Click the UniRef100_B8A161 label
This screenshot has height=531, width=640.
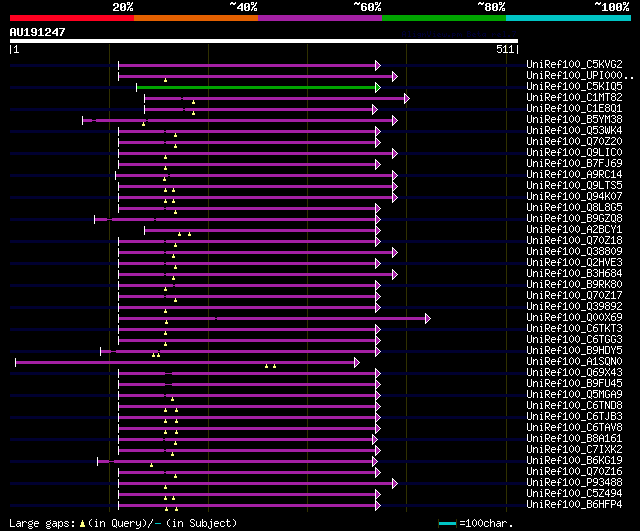(x=574, y=439)
